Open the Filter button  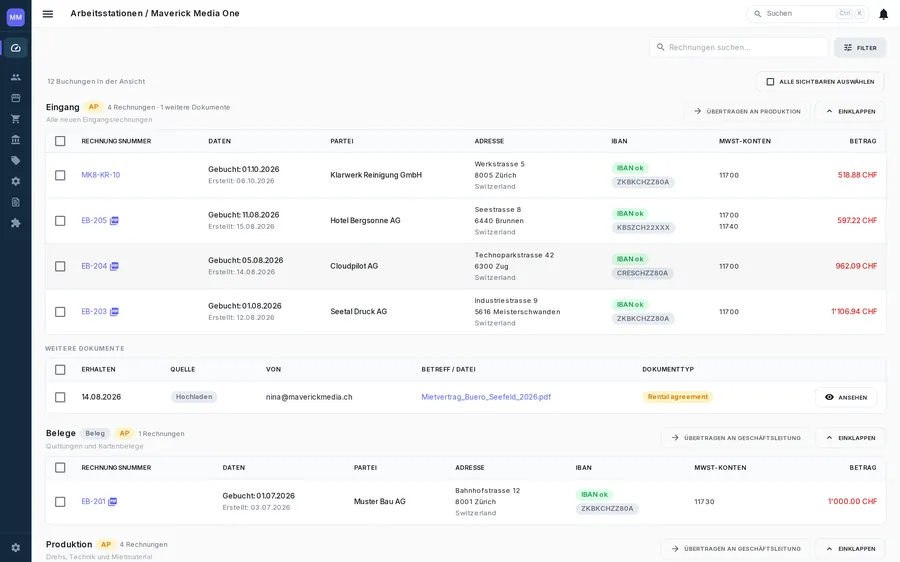(x=860, y=48)
